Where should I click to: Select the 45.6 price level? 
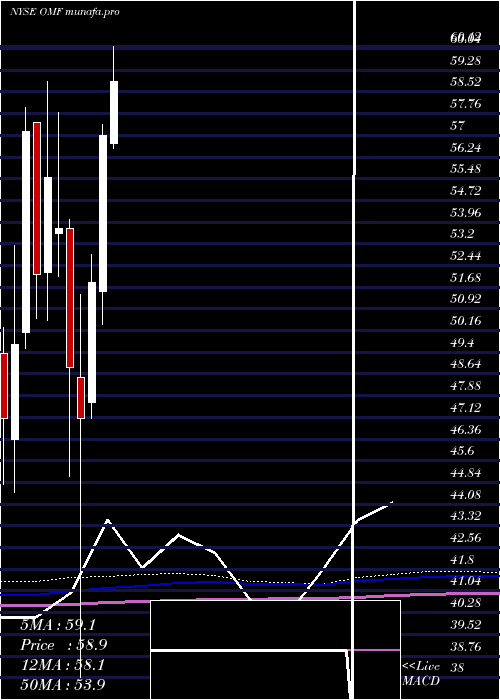point(462,451)
